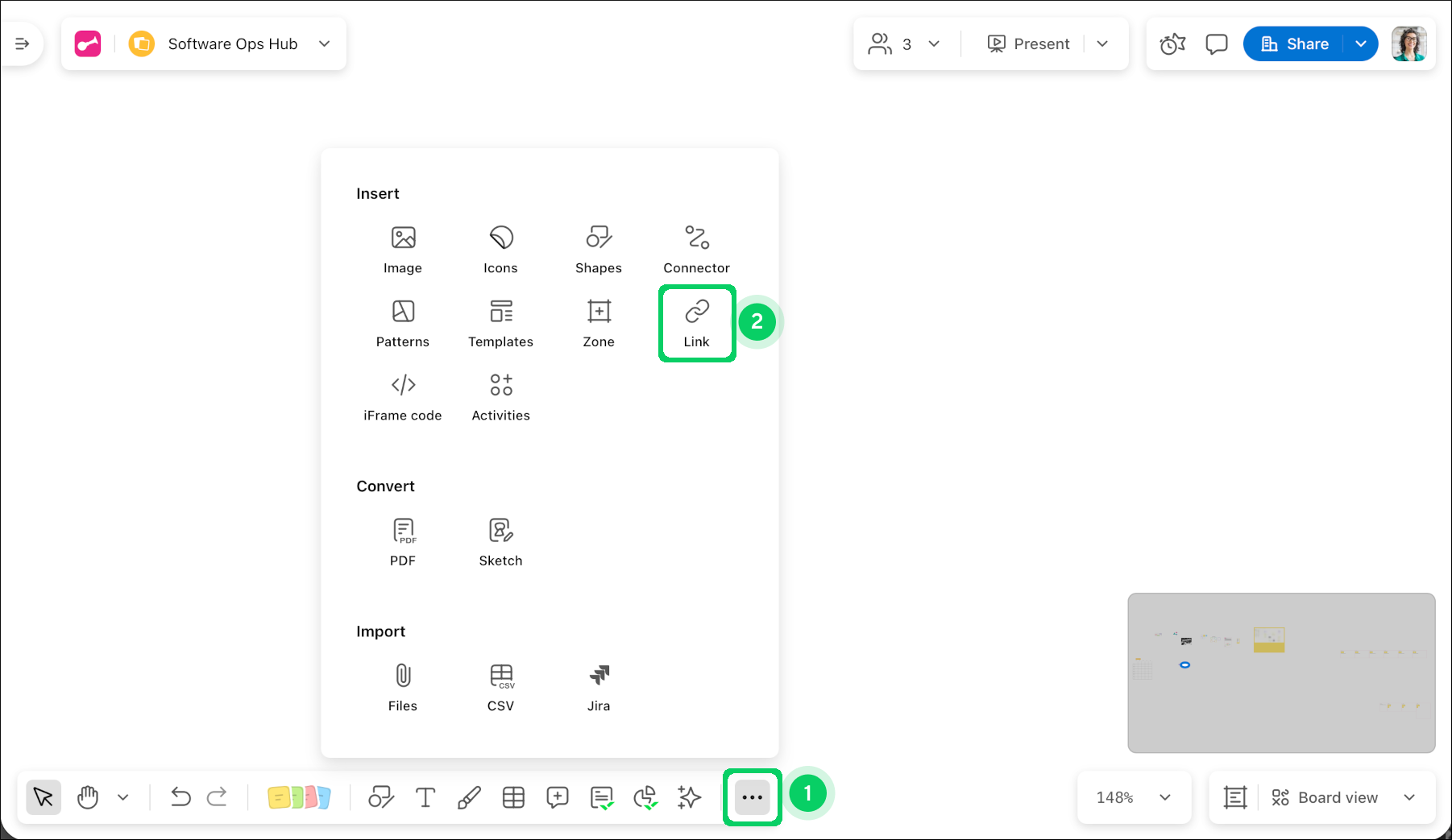Activate the select arrow tool
The width and height of the screenshot is (1452, 840).
[44, 797]
